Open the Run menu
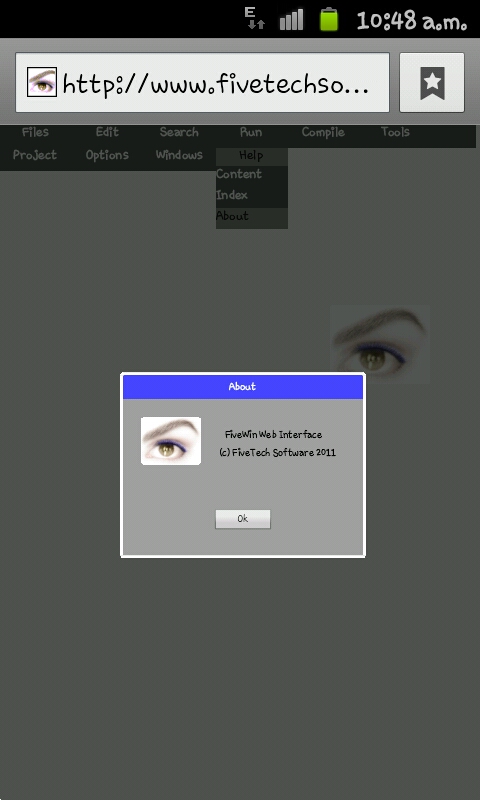 251,133
